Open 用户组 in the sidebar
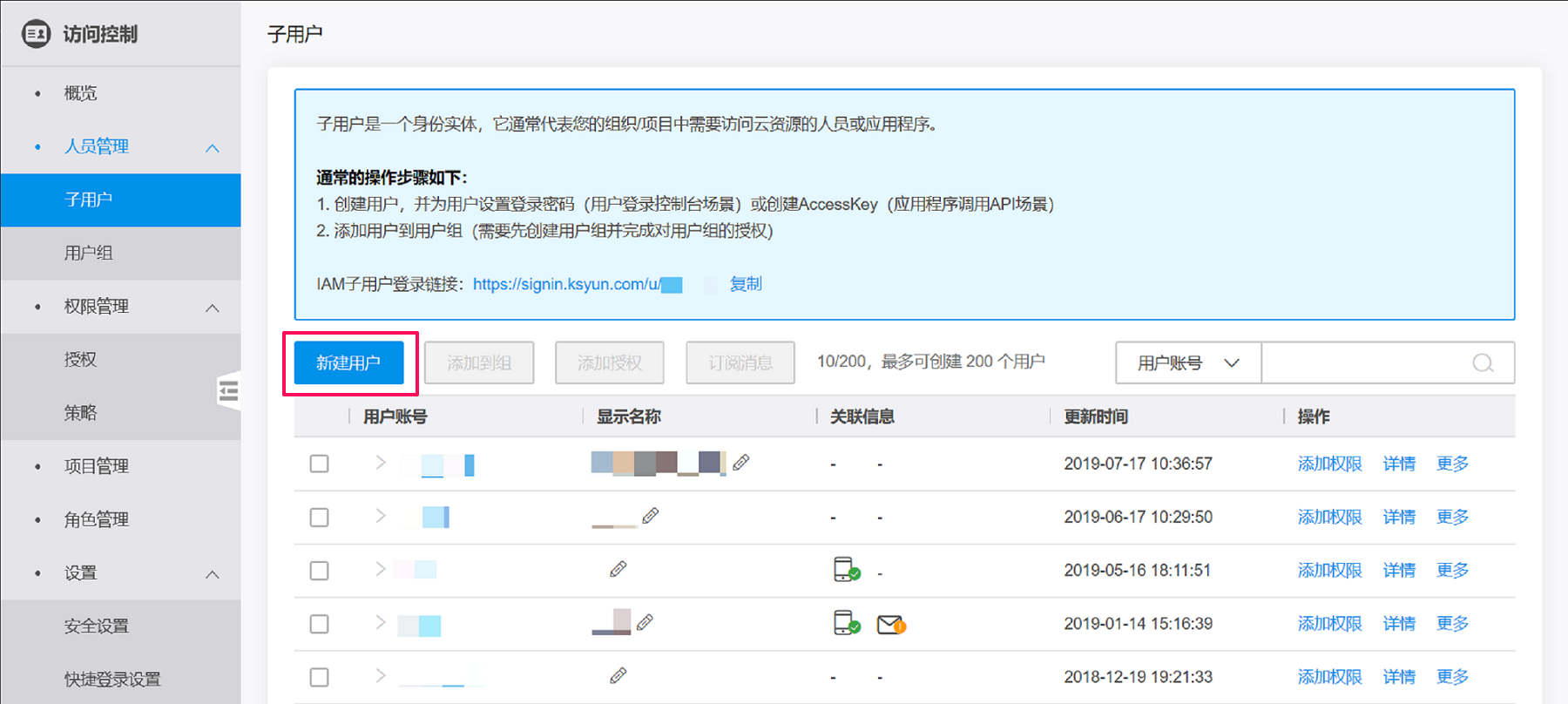This screenshot has height=704, width=1568. point(120,254)
